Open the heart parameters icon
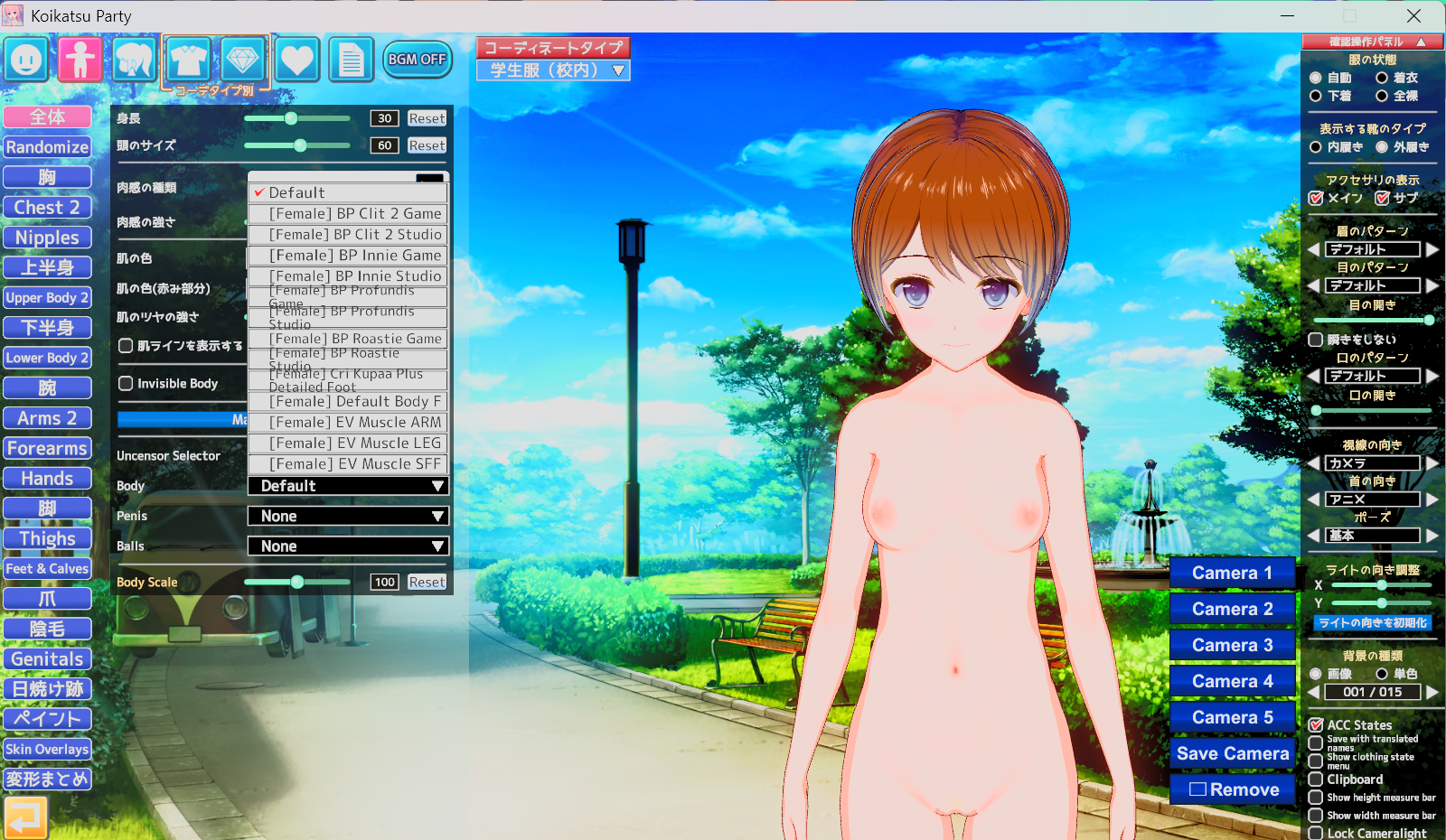This screenshot has height=840, width=1446. 296,61
